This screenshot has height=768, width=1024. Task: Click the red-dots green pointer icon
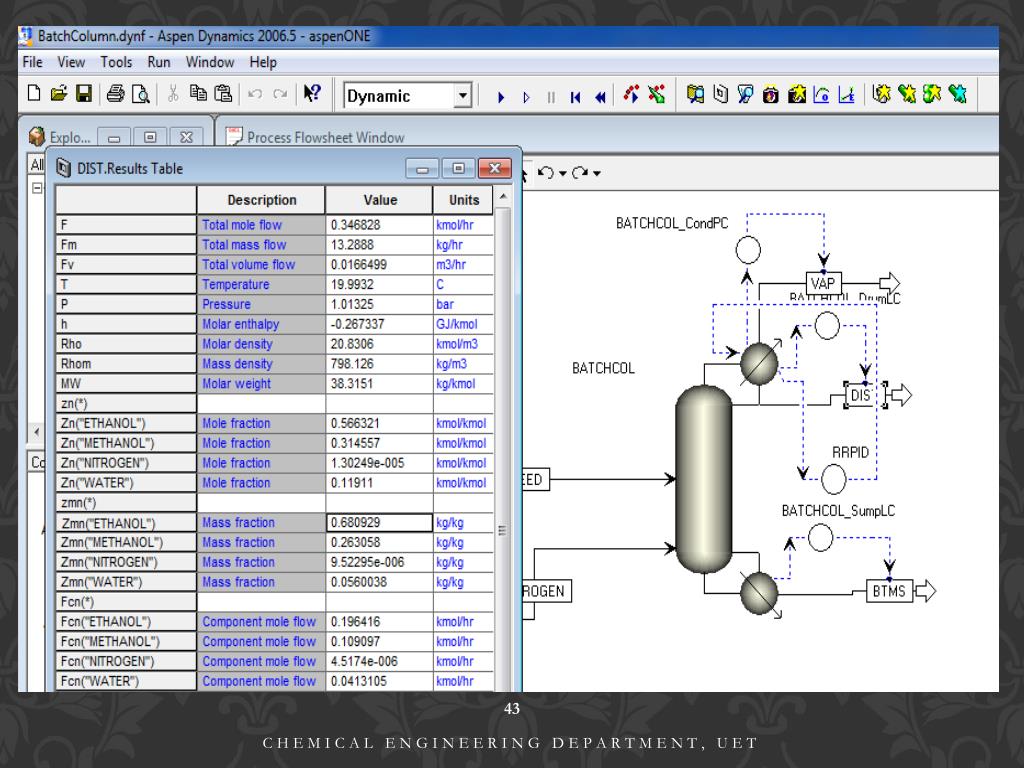pyautogui.click(x=656, y=95)
